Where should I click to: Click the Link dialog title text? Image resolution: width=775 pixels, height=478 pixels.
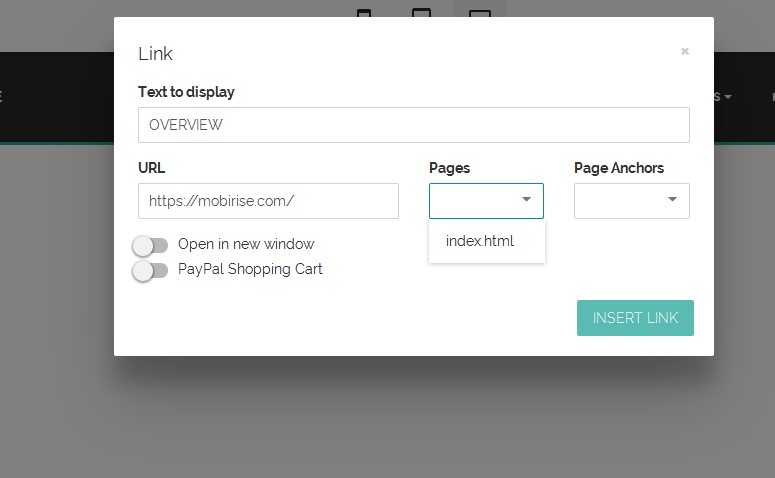(x=155, y=54)
